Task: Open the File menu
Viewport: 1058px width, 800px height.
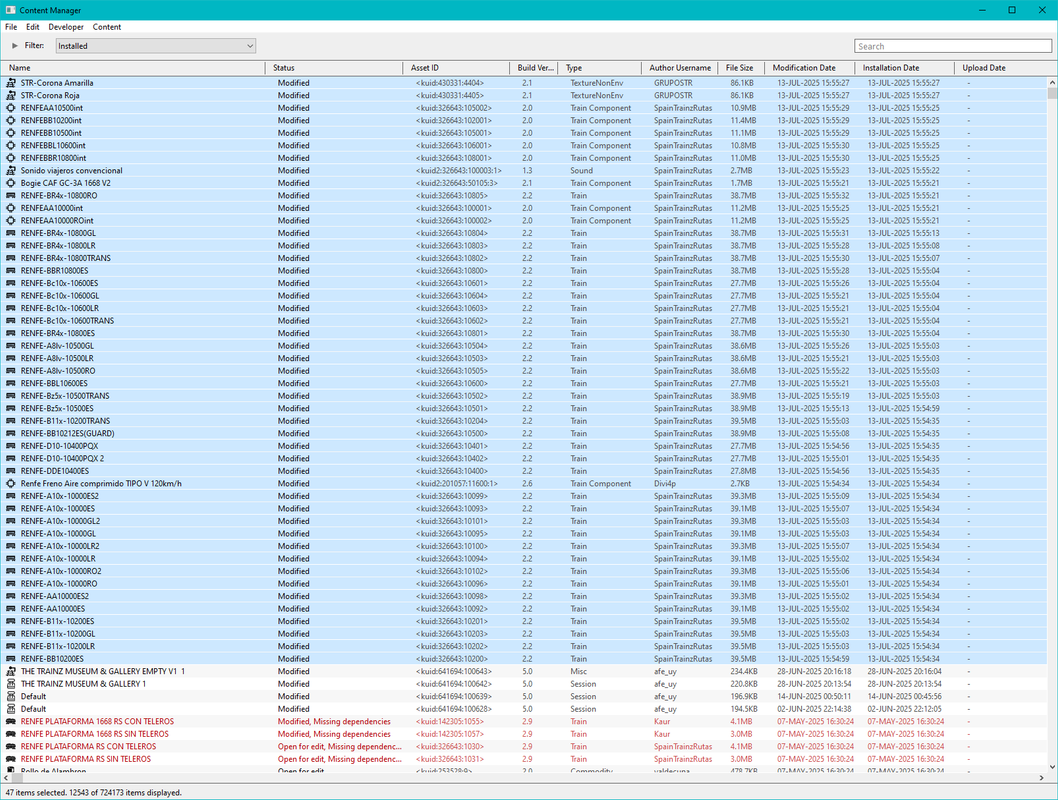Action: [x=11, y=27]
